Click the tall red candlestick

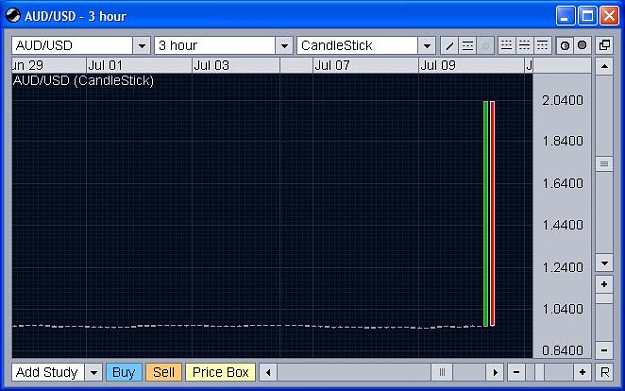(x=493, y=214)
